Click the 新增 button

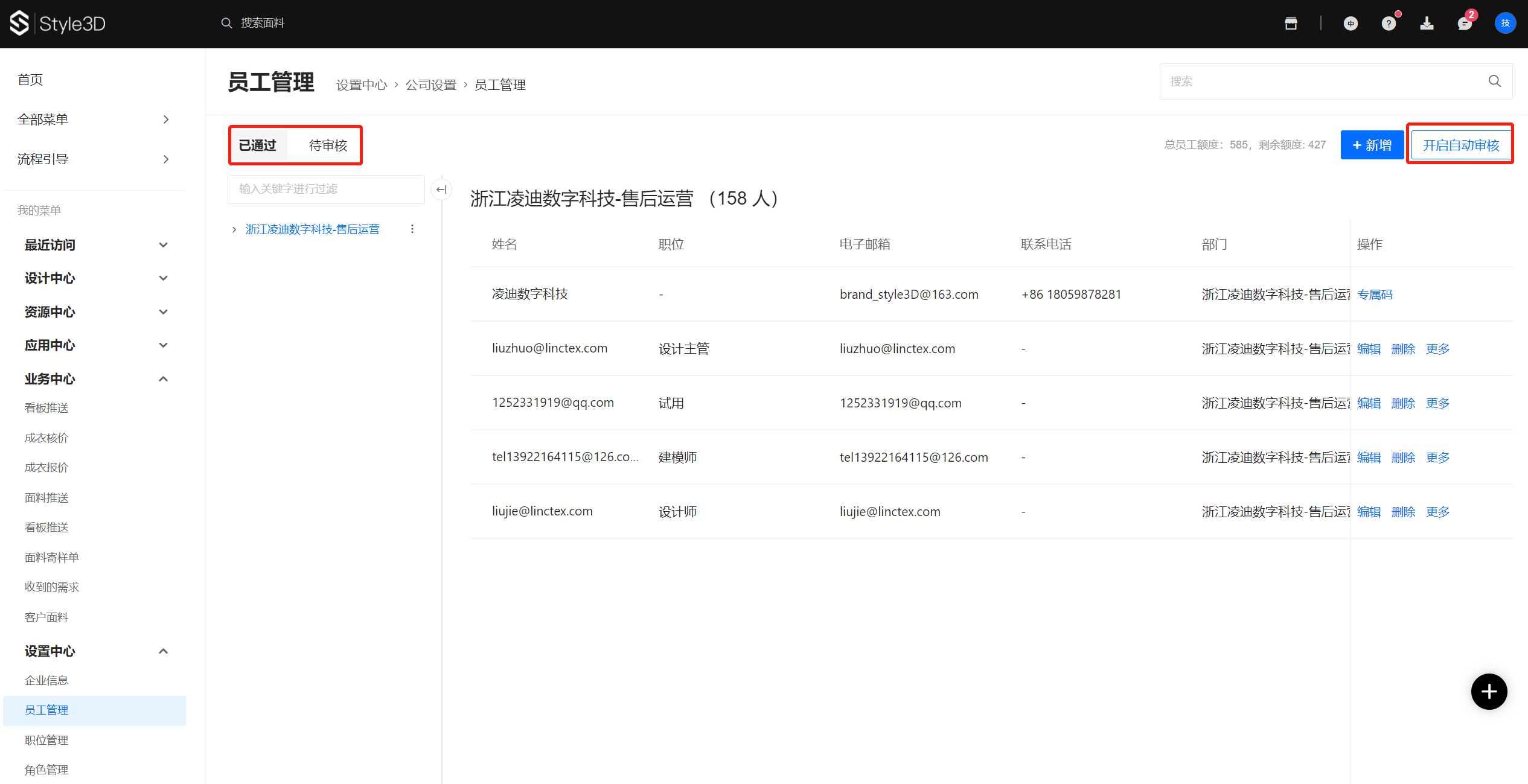click(1372, 145)
